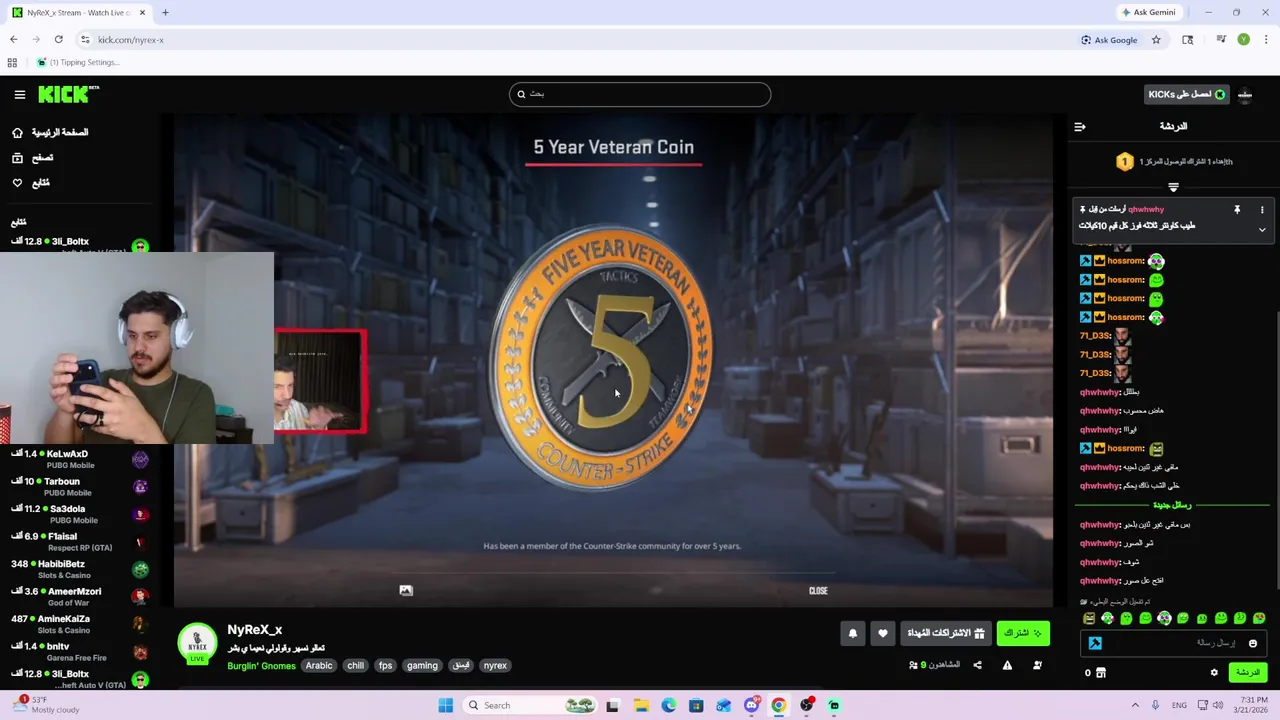The width and height of the screenshot is (1280, 720).
Task: Click Ask Google in the address bar
Action: [1109, 40]
